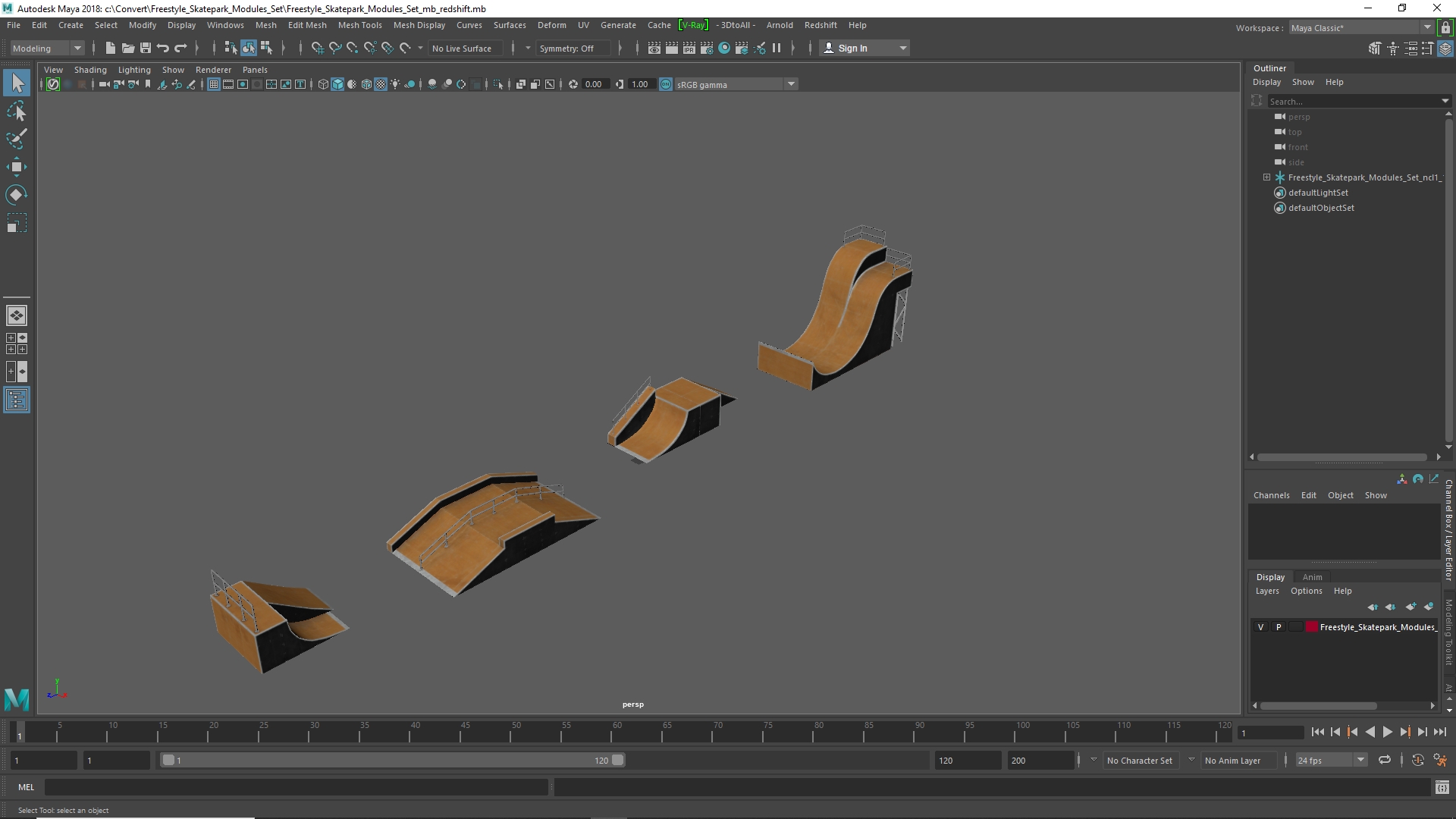Activate the Lasso select tool
The width and height of the screenshot is (1456, 819).
[17, 111]
